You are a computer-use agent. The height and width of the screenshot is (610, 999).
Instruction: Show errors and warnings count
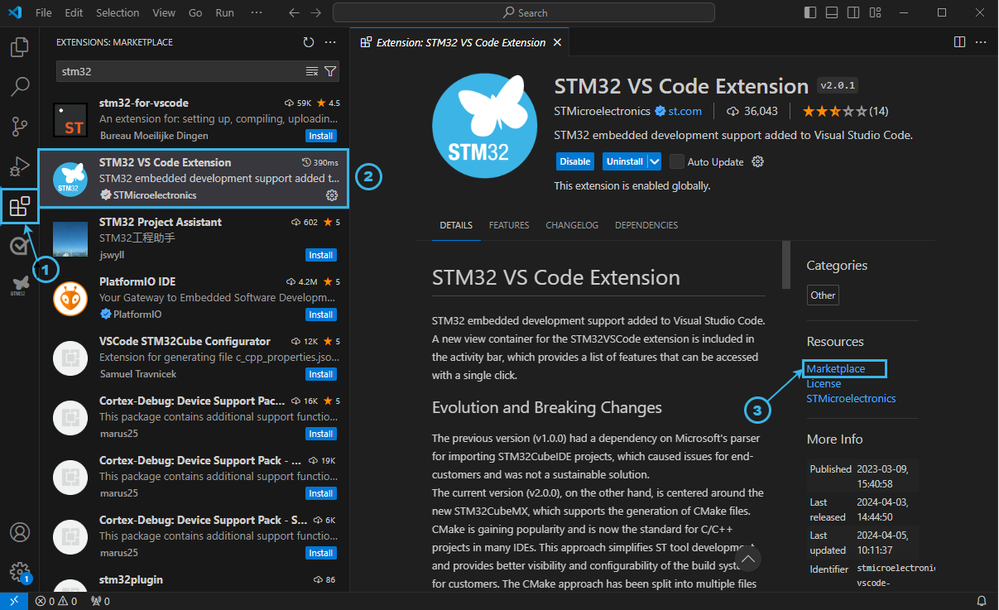56,601
